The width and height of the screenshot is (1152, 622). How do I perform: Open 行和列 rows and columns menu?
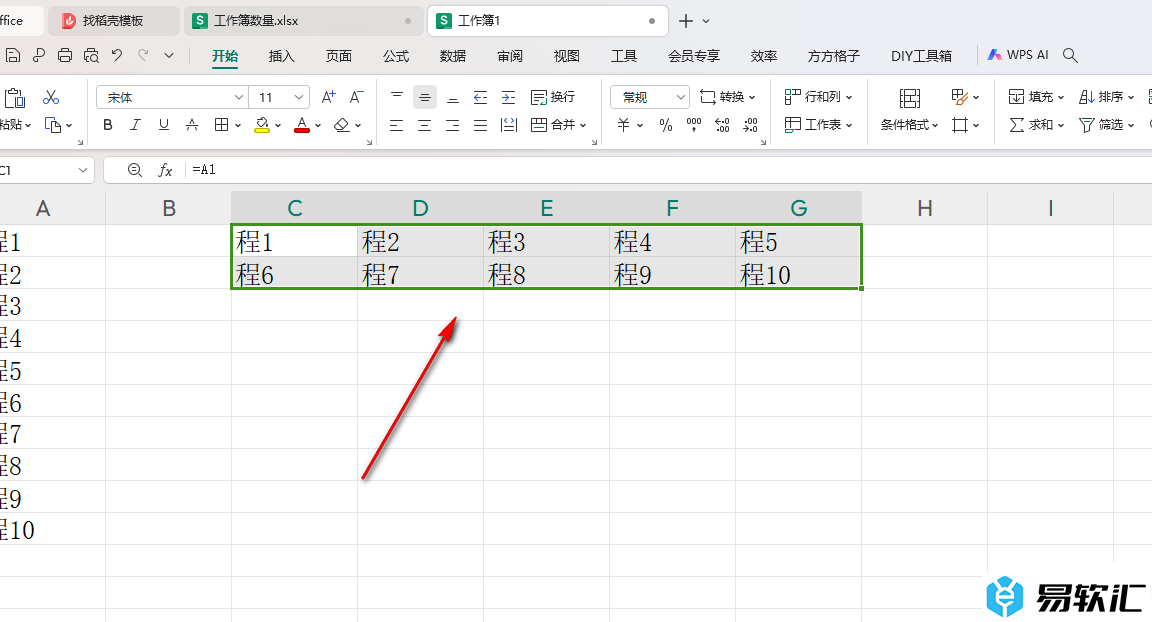coord(818,97)
